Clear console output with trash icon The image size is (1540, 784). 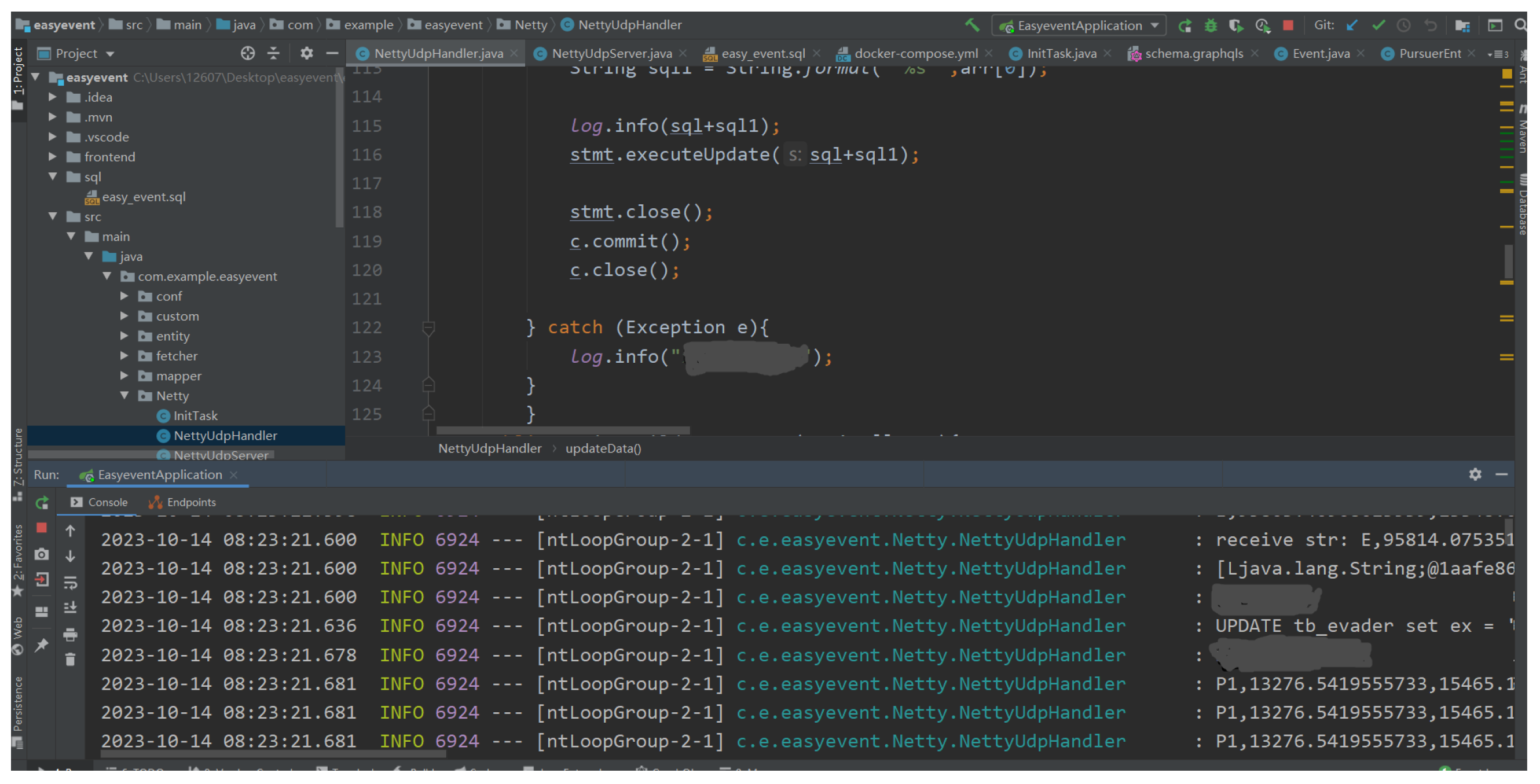click(x=70, y=659)
